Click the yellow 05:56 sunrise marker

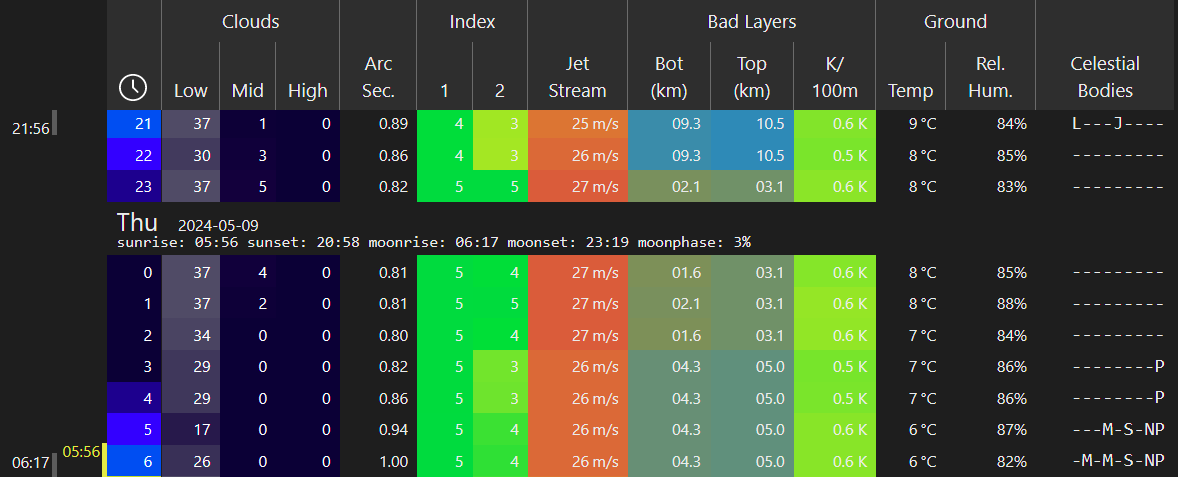point(81,451)
